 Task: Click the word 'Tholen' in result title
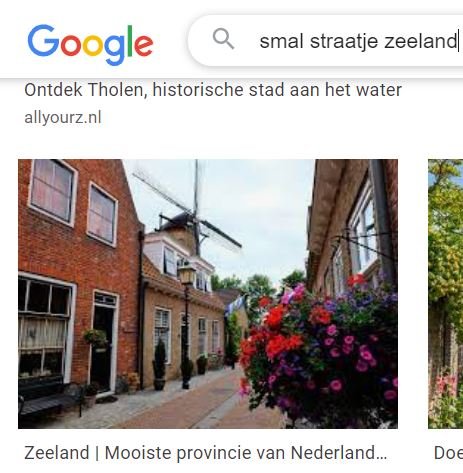tap(116, 90)
